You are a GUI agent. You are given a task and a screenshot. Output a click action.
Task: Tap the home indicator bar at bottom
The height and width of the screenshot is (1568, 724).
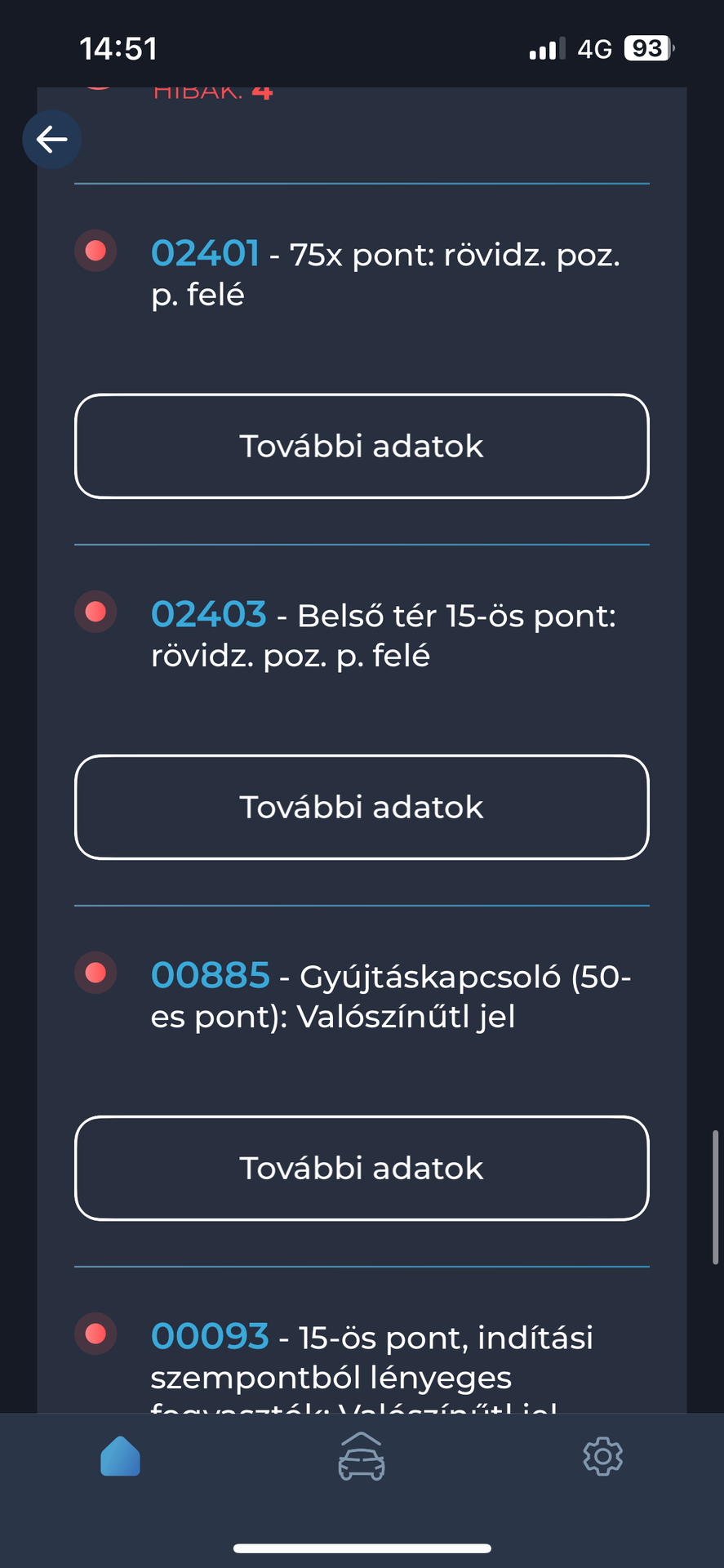click(x=362, y=1548)
